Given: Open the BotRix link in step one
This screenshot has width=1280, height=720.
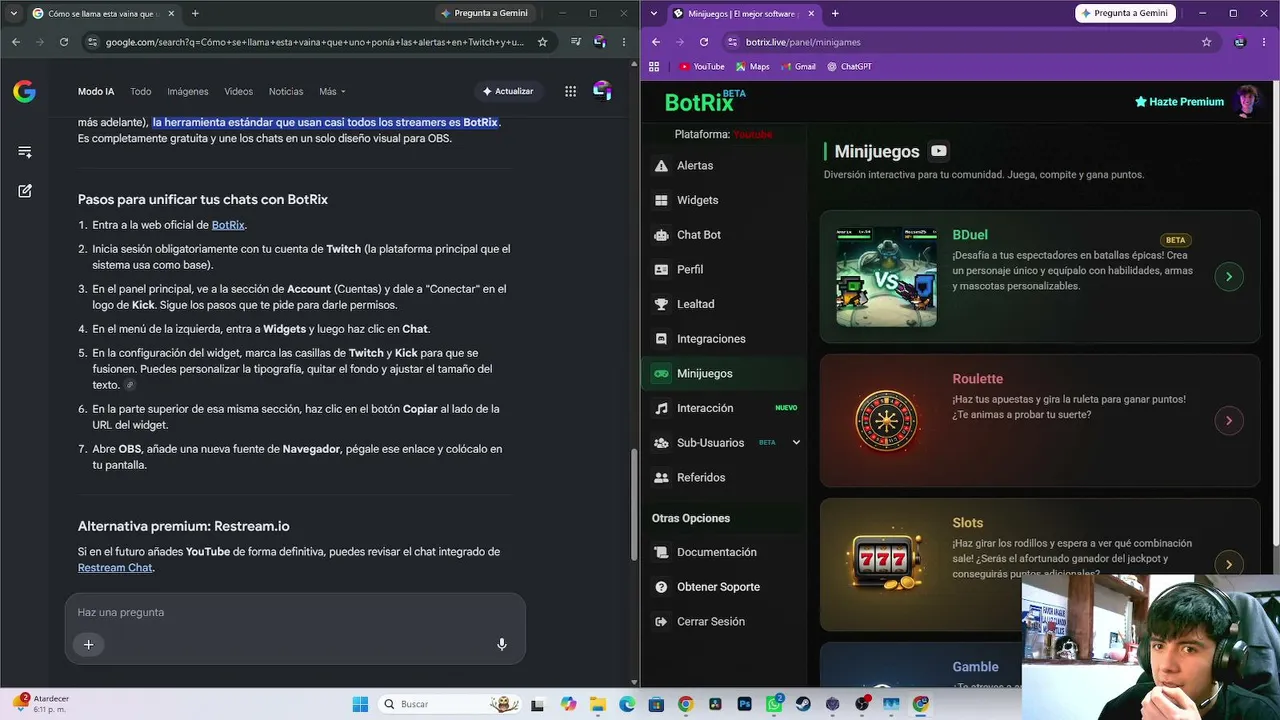Looking at the screenshot, I should tap(228, 225).
